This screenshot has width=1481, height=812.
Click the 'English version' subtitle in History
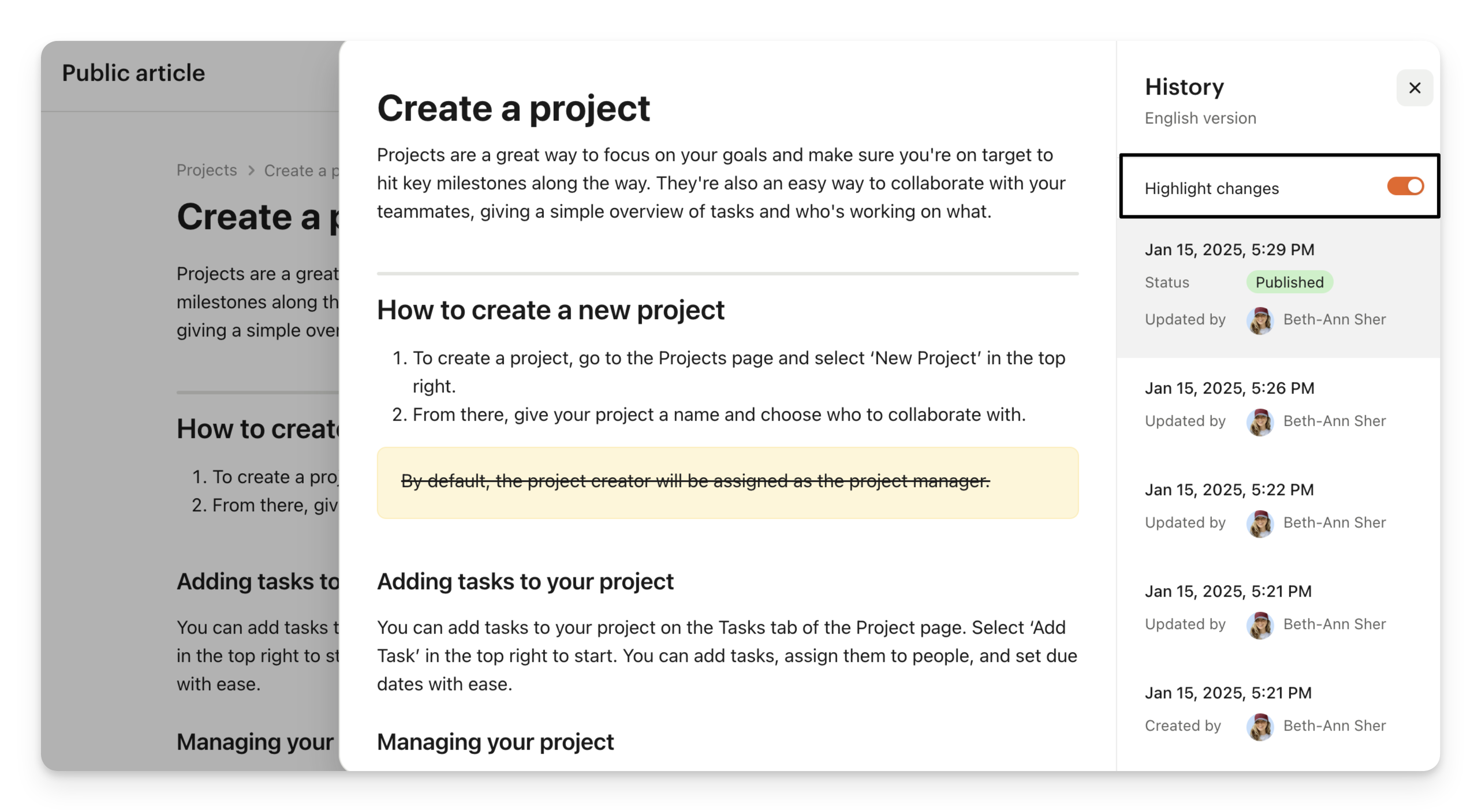(x=1200, y=118)
